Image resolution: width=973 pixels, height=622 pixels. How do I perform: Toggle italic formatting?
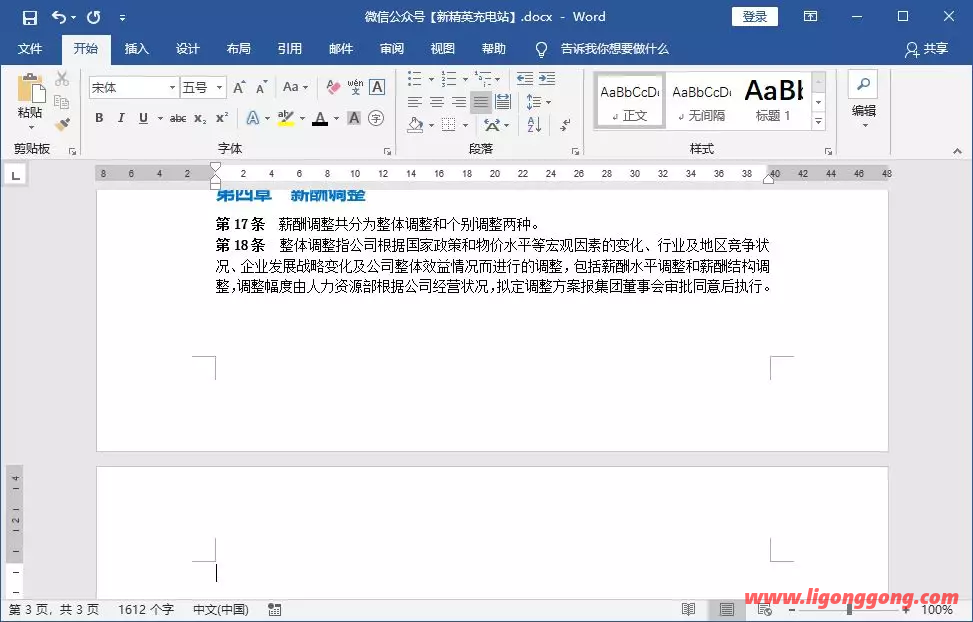(121, 118)
